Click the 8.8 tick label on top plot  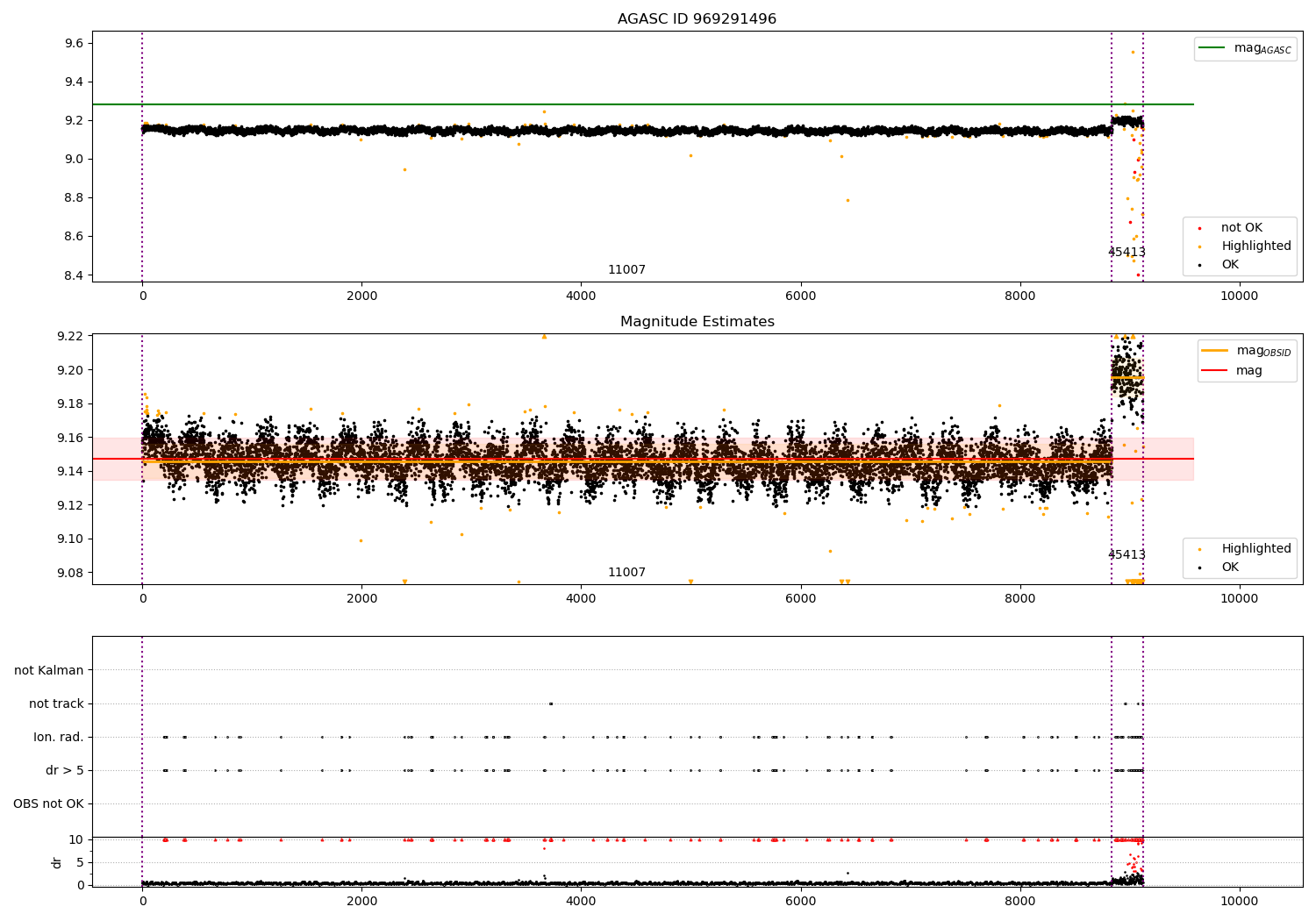point(75,198)
